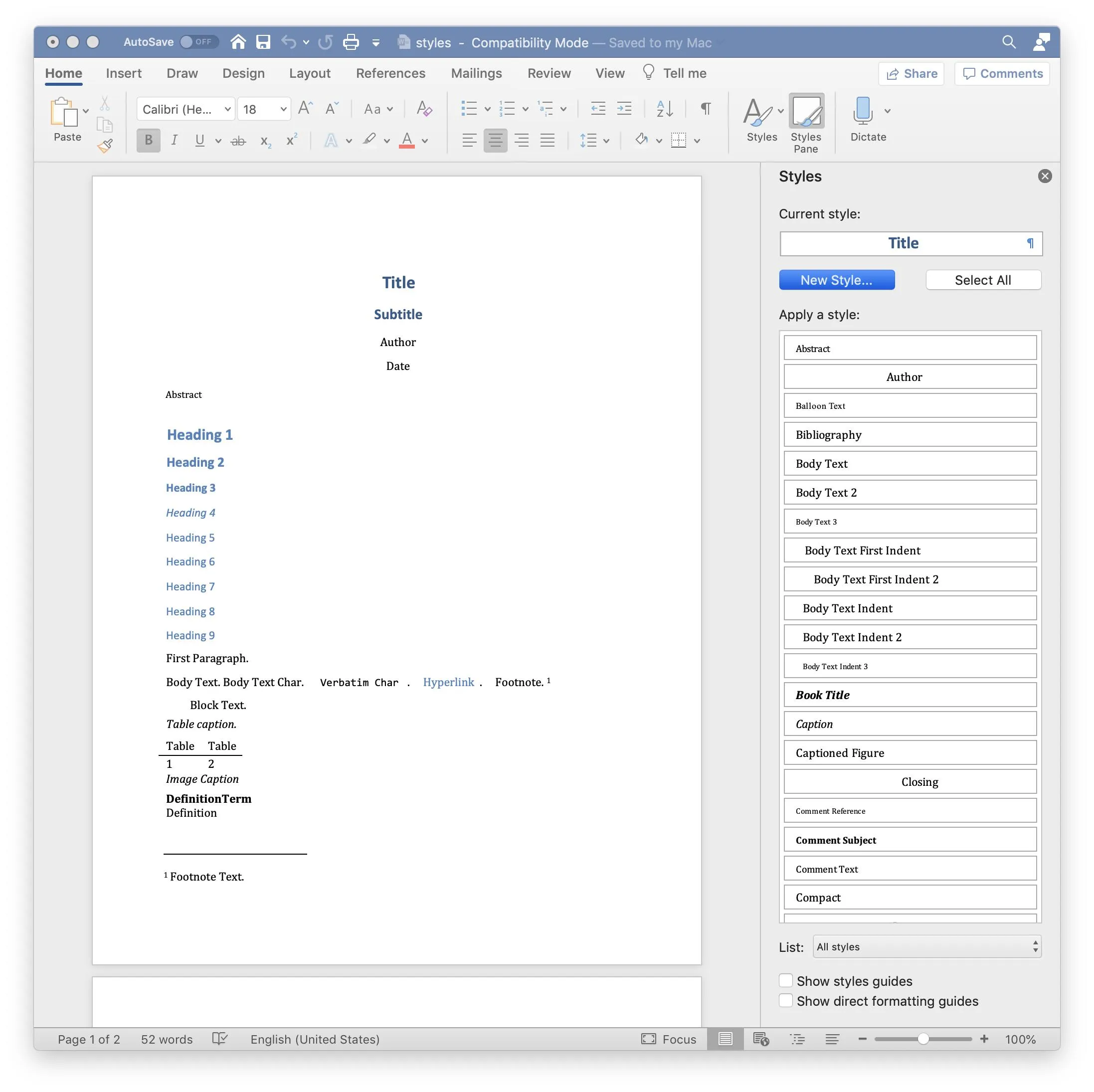
Task: Click the Sort A-Z icon
Action: point(664,108)
